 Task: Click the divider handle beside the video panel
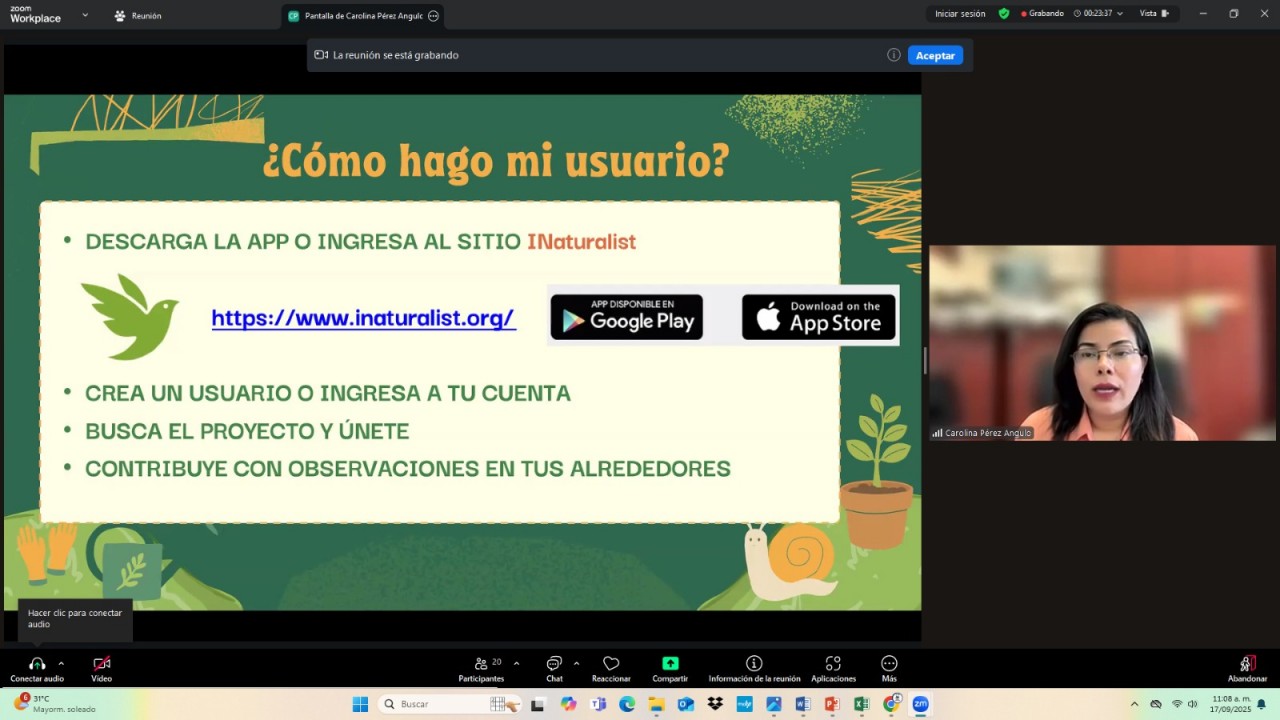(925, 360)
